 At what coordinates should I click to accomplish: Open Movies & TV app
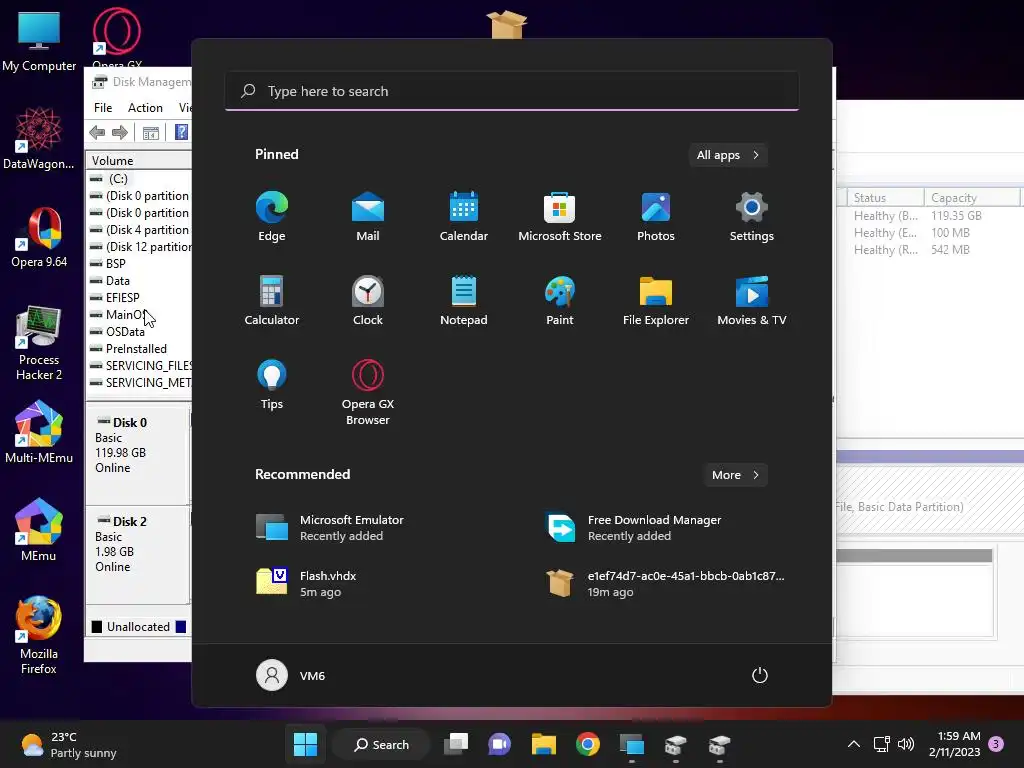coord(752,300)
